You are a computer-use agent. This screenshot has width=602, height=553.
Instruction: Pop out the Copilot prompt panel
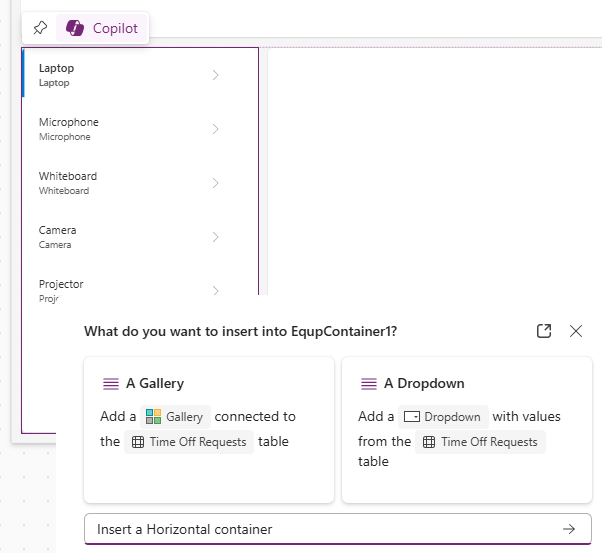tap(544, 331)
